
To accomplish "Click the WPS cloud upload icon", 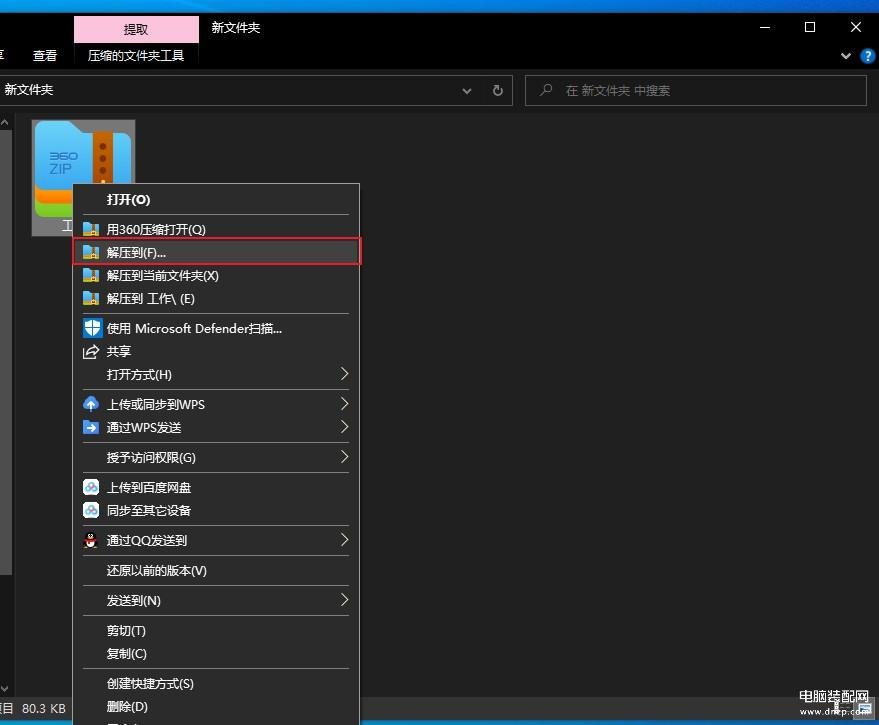I will tap(91, 405).
